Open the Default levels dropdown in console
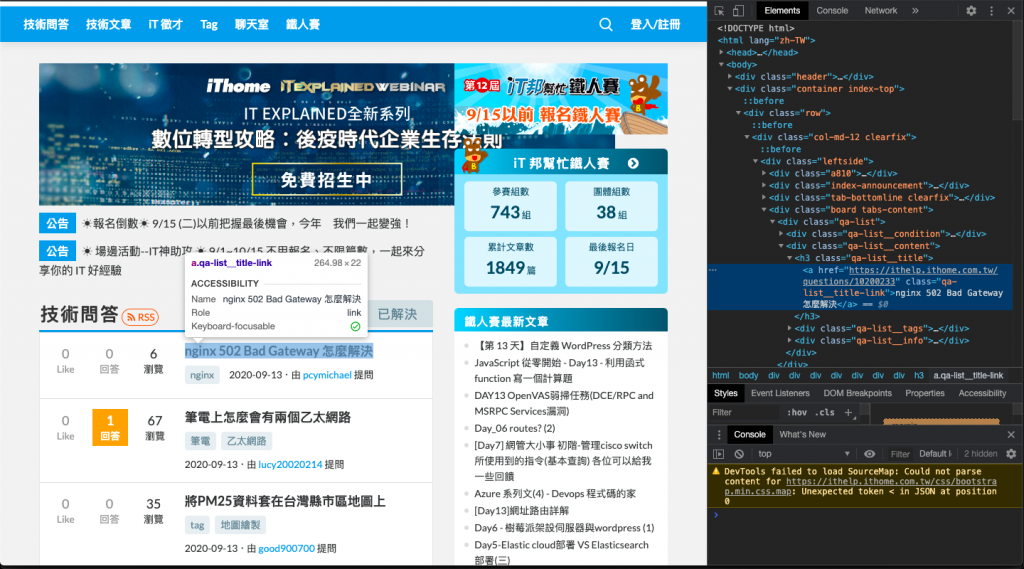The width and height of the screenshot is (1024, 569). [935, 454]
